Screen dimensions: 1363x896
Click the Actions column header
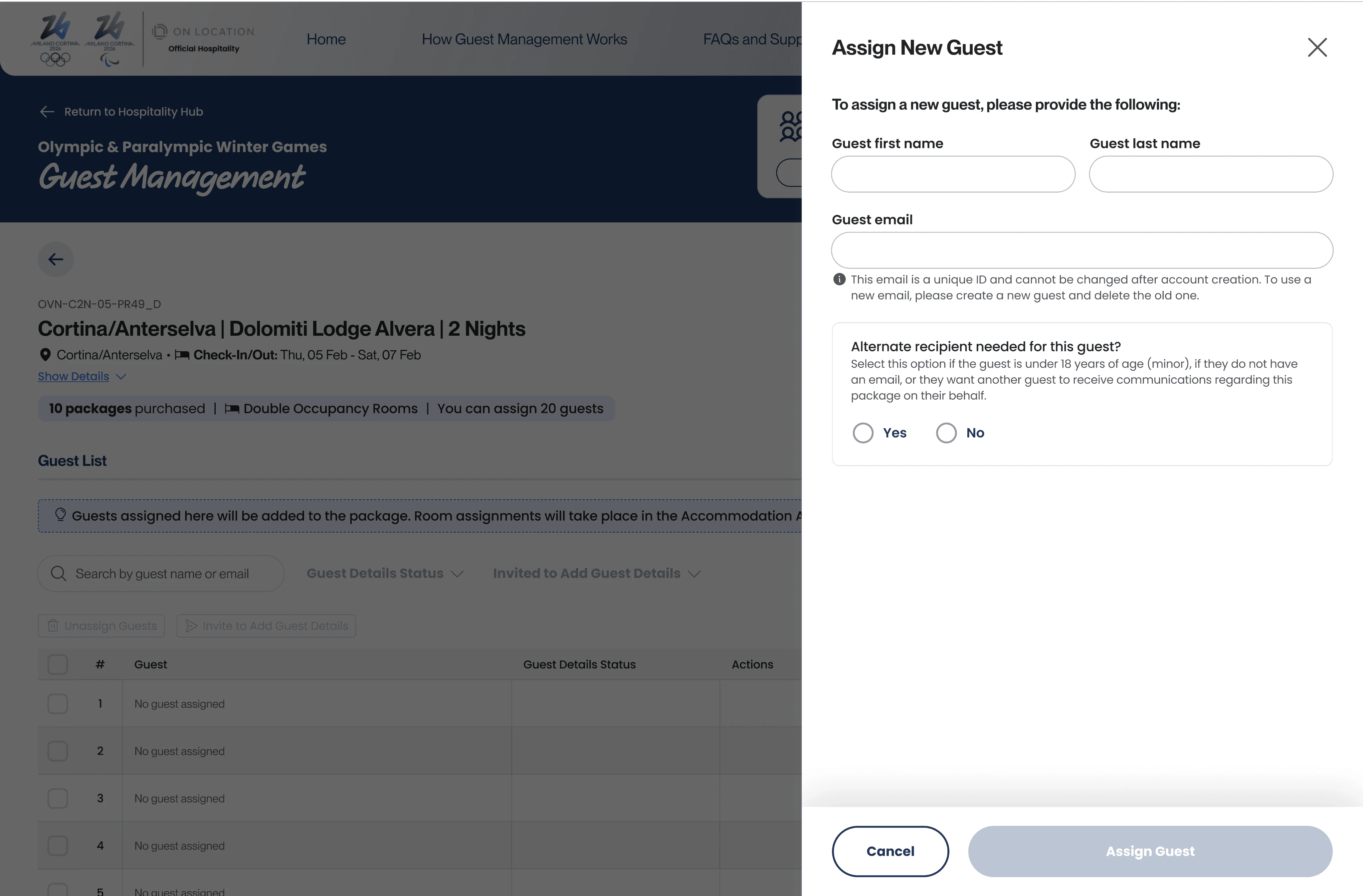[752, 665]
